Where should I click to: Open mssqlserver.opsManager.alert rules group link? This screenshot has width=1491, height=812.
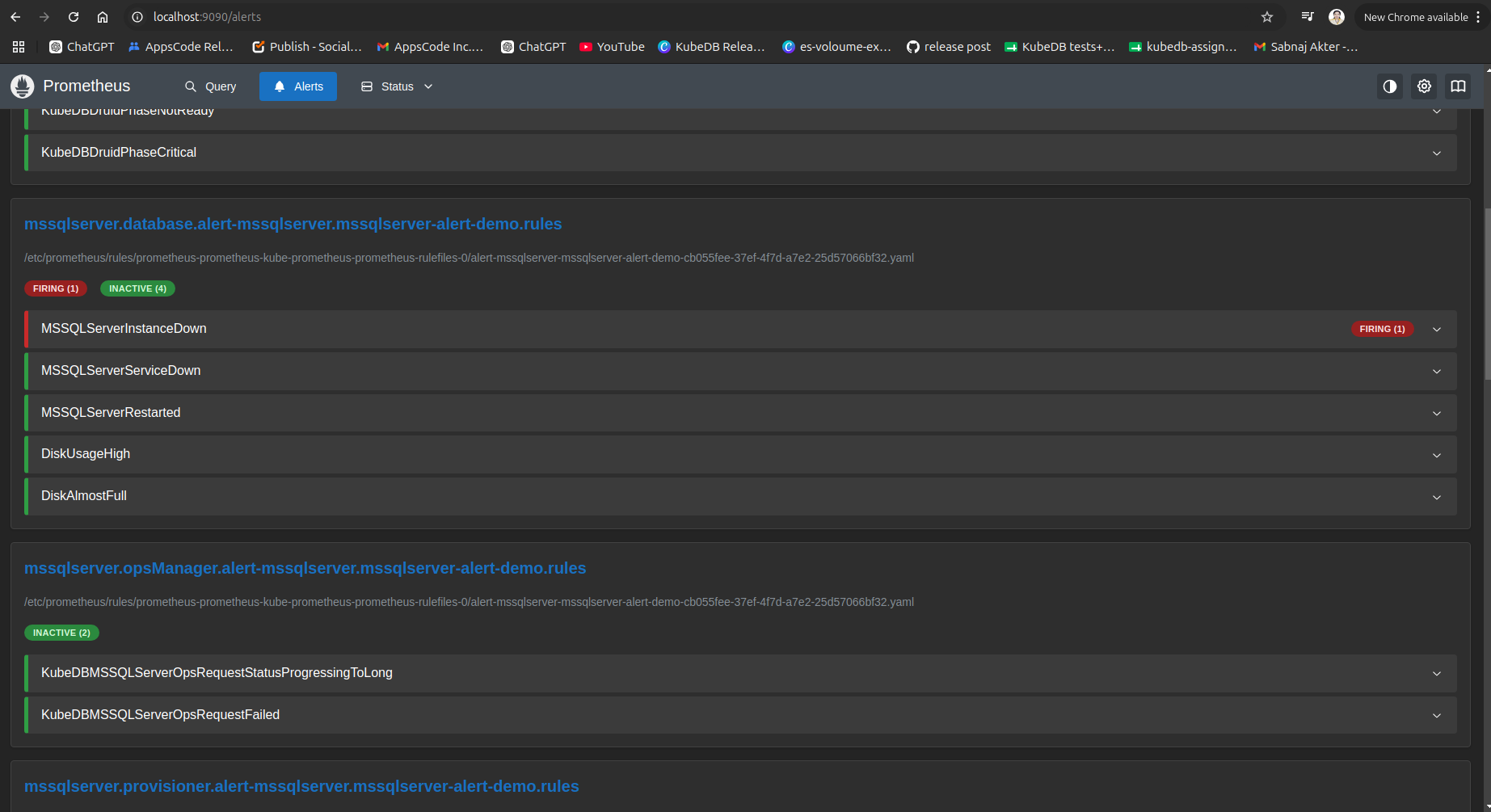pos(305,568)
